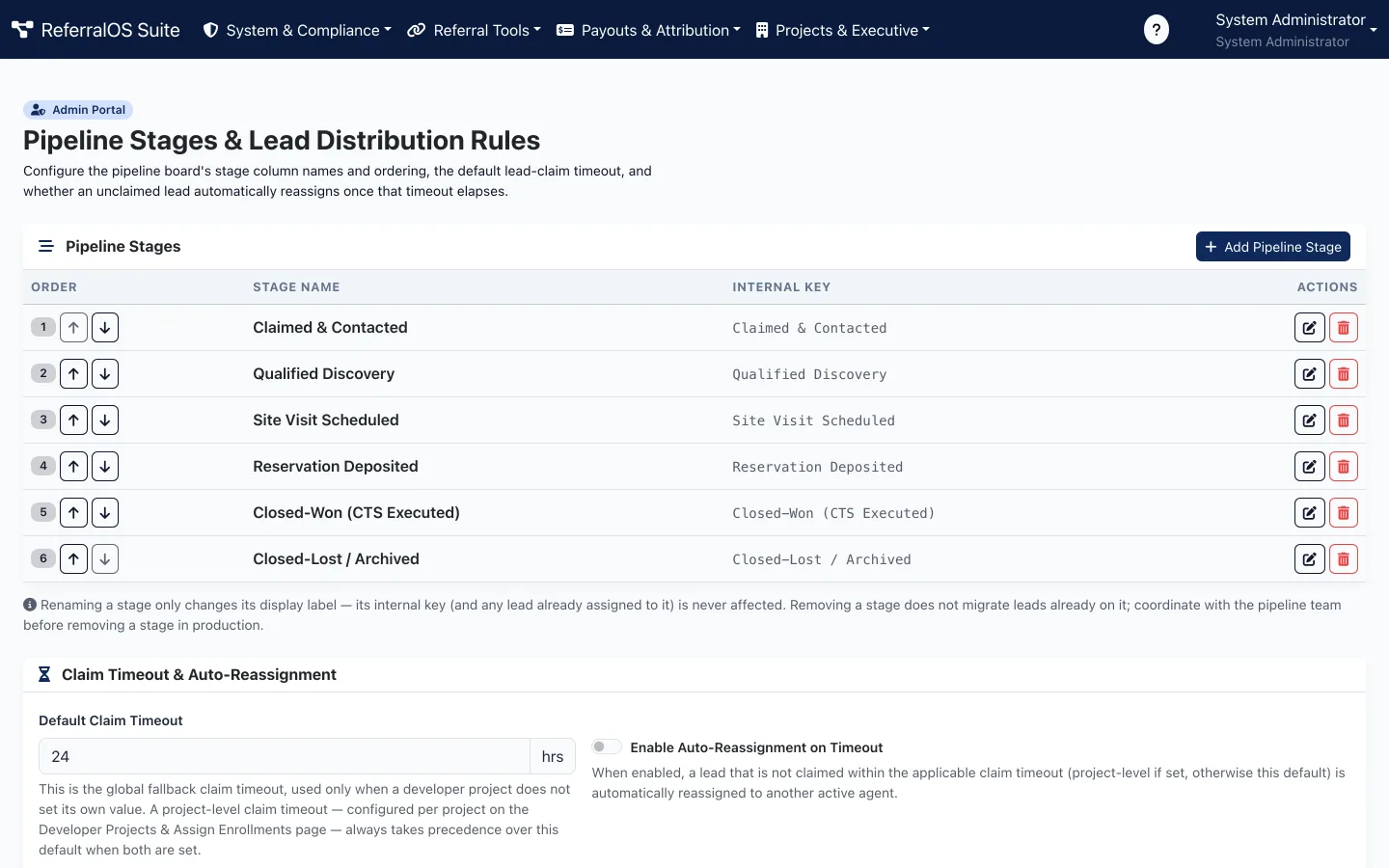Click the Pipeline Stages section heading
The height and width of the screenshot is (868, 1389).
point(123,246)
